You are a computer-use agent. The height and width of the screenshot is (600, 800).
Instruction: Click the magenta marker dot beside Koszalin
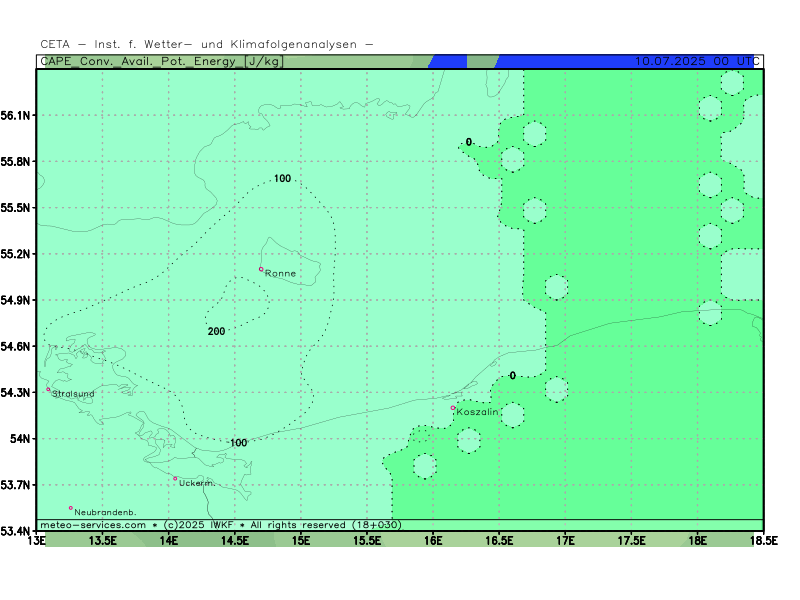[453, 408]
